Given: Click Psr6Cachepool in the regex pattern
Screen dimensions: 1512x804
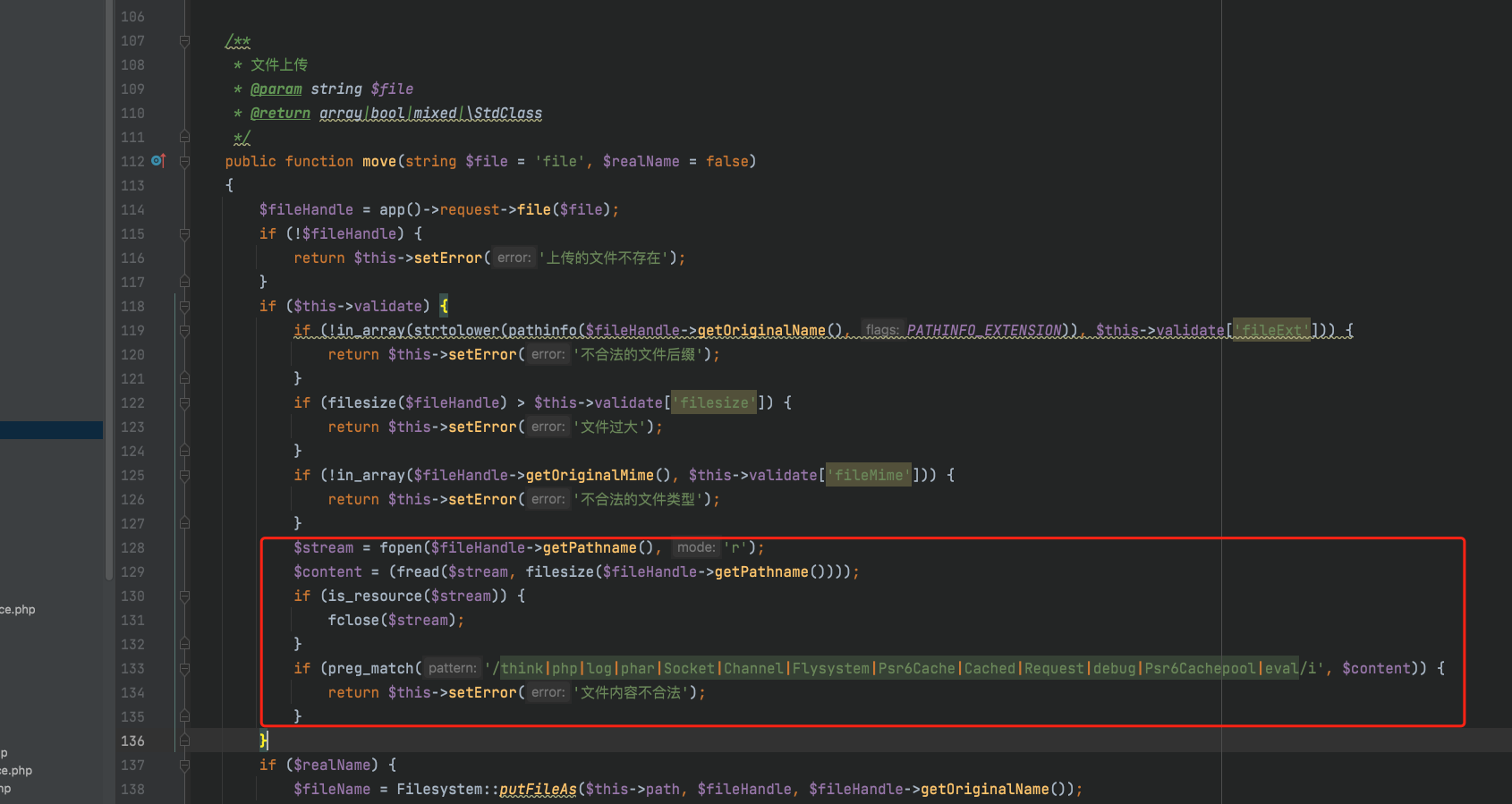Looking at the screenshot, I should 1200,669.
